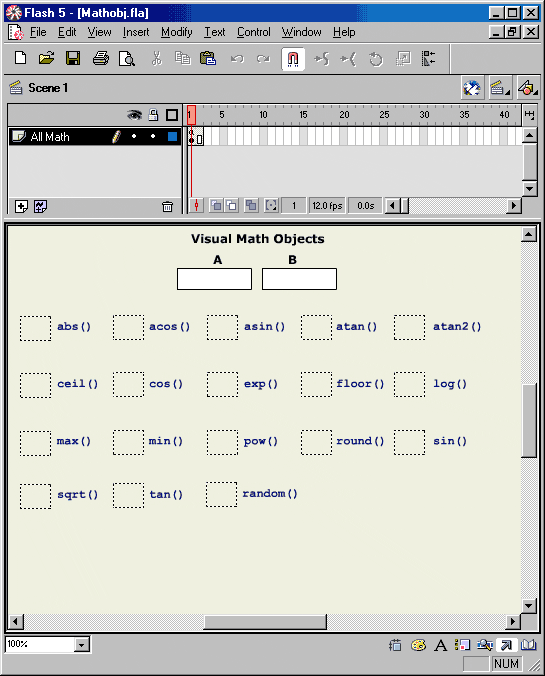Open the Modify menu
Viewport: 545px width, 676px height.
[x=177, y=32]
